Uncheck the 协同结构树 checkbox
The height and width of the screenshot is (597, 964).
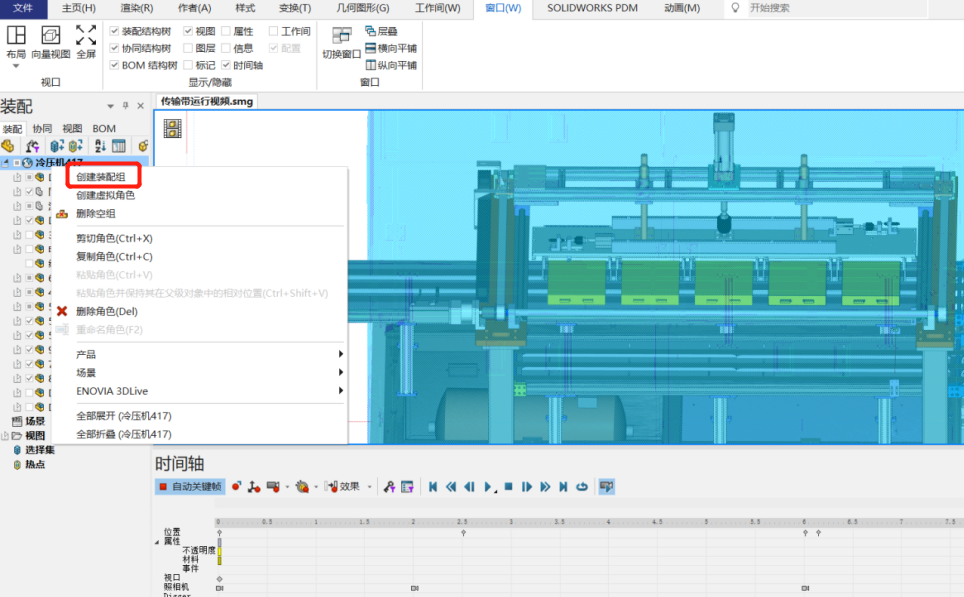pos(114,48)
